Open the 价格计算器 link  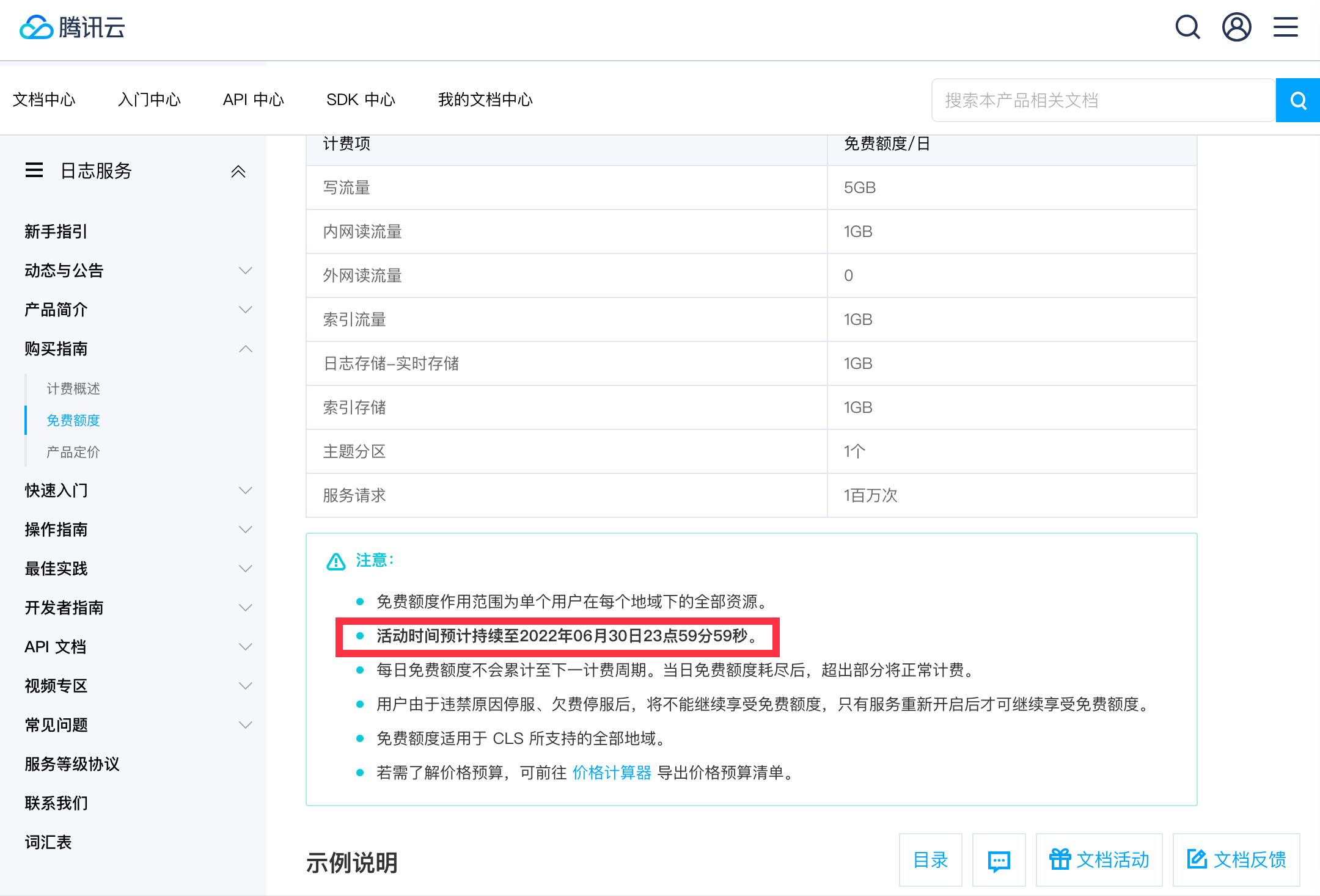click(x=611, y=772)
